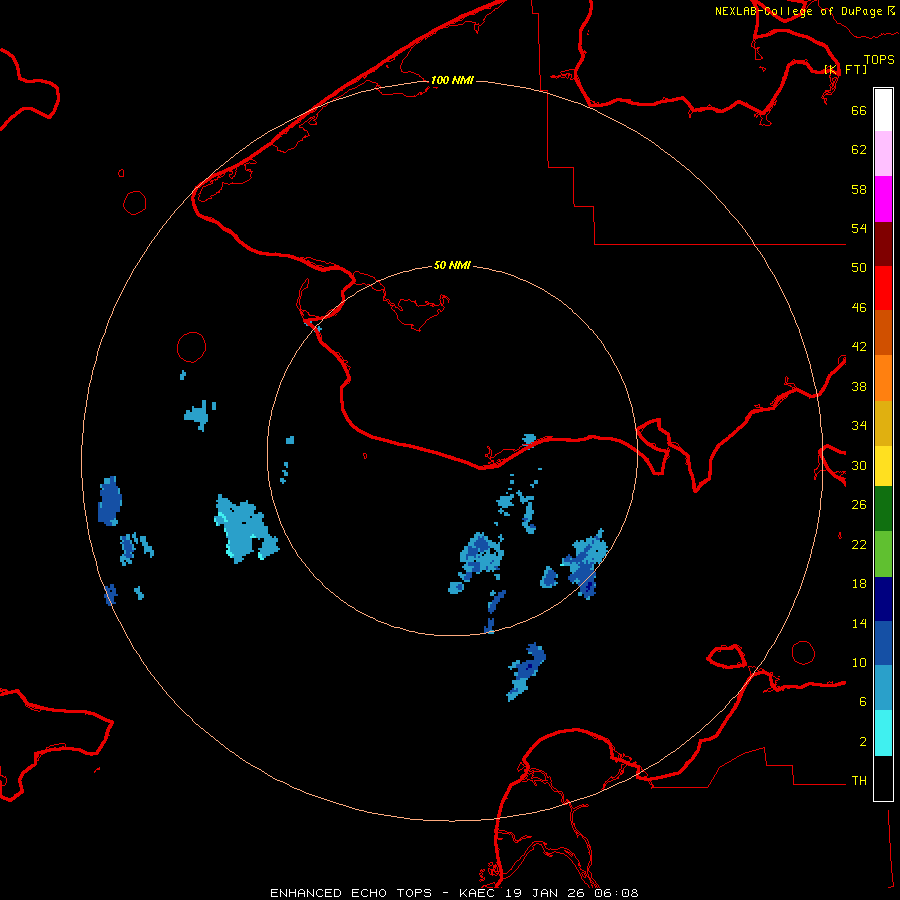900x900 pixels.
Task: Click the "06:08" timestamp in the caption
Action: (x=617, y=893)
